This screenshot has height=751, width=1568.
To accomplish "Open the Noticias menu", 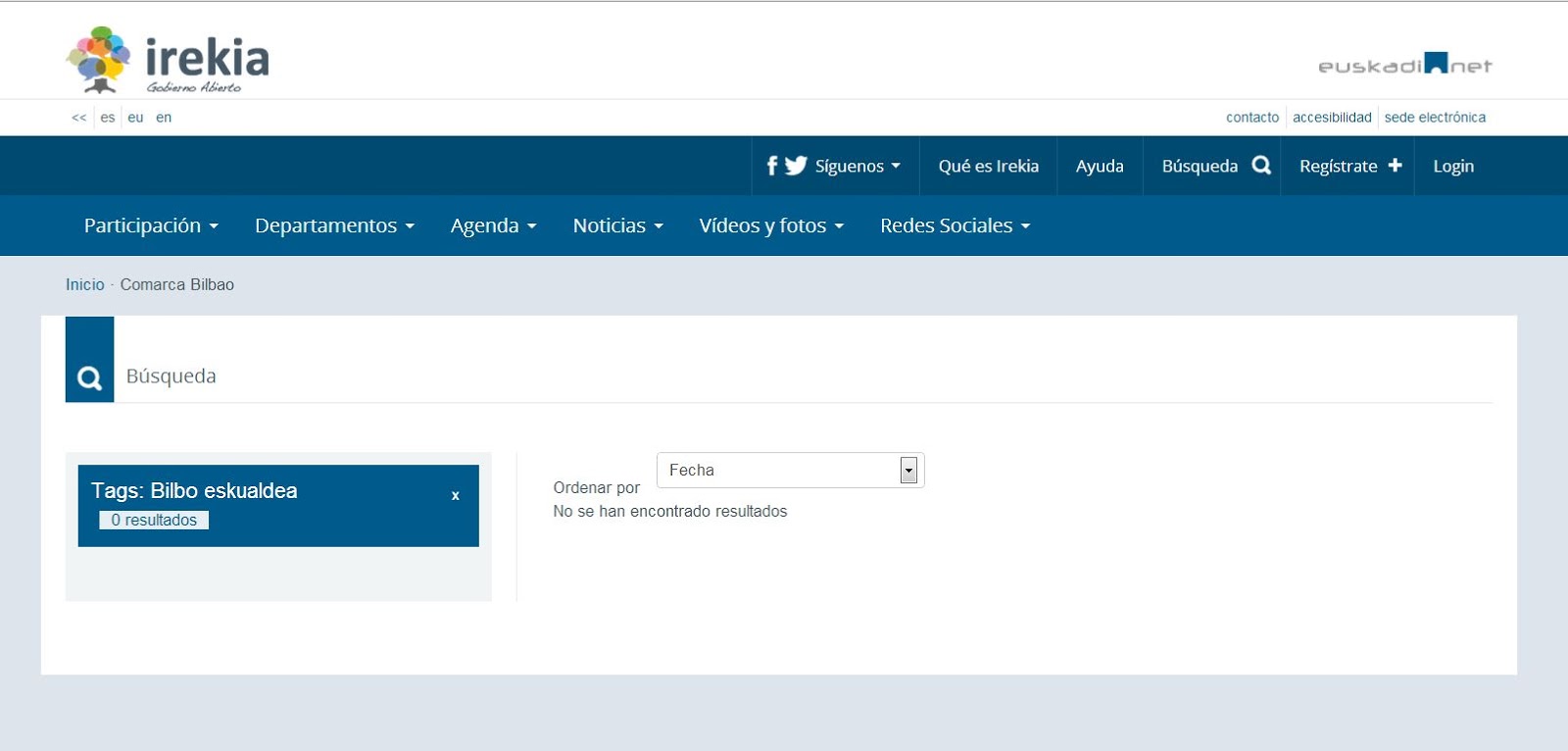I will coord(617,225).
